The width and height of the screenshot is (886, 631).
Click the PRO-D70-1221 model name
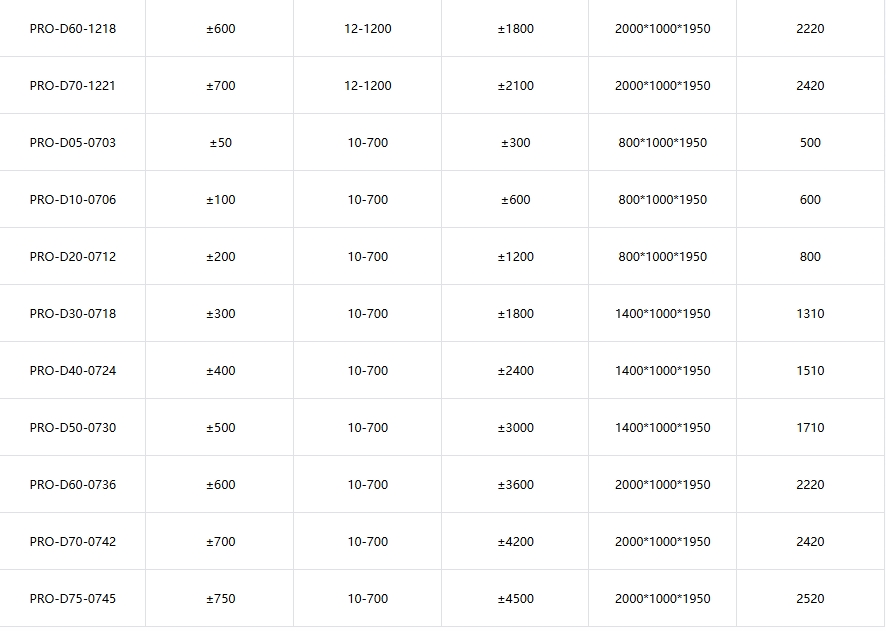pos(72,86)
